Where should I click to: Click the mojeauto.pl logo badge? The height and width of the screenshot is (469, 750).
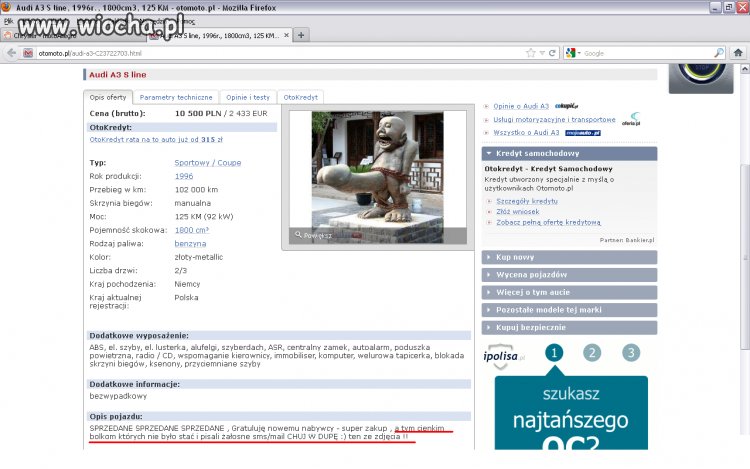coord(583,133)
